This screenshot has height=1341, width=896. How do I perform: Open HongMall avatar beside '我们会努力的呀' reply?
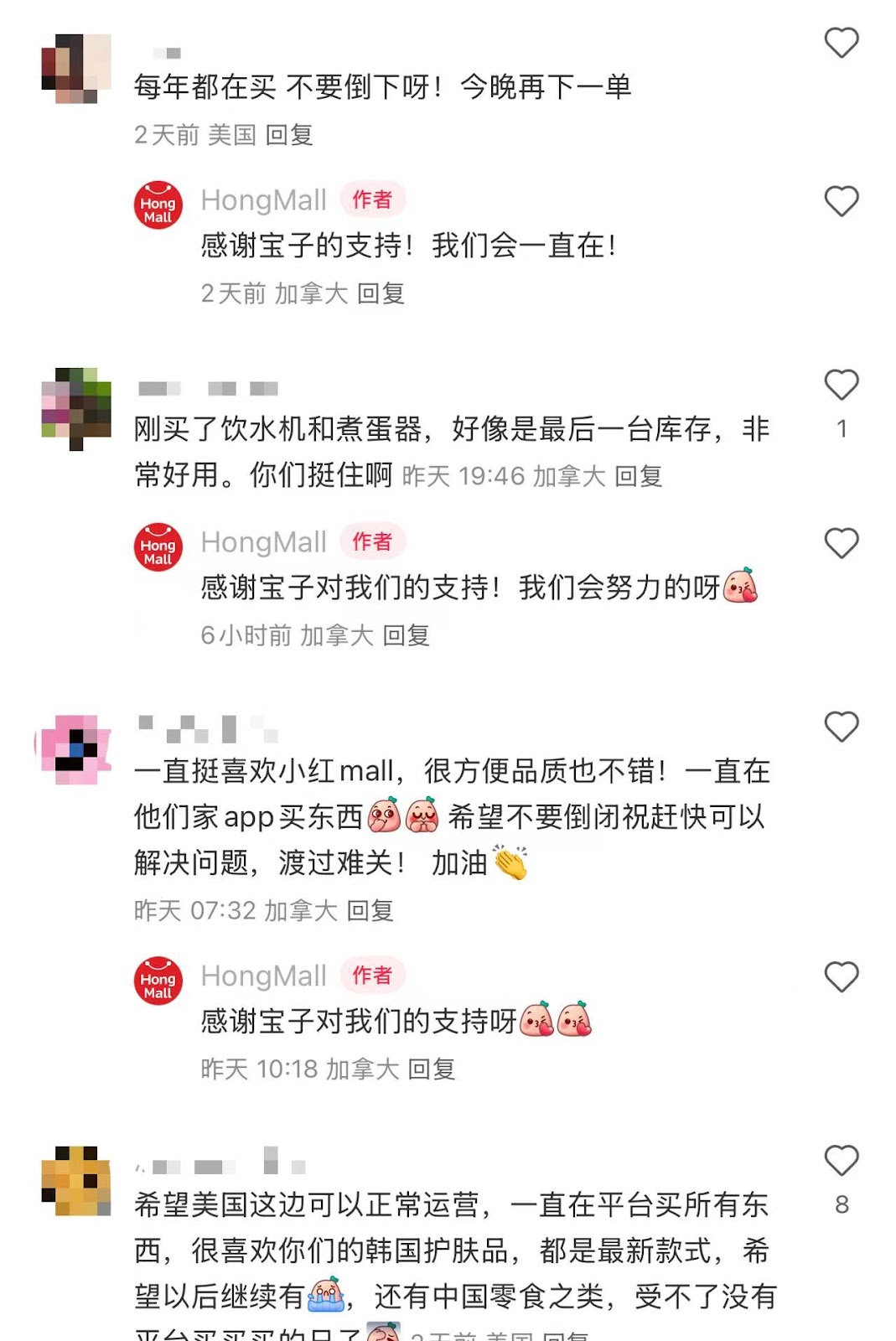(x=158, y=547)
